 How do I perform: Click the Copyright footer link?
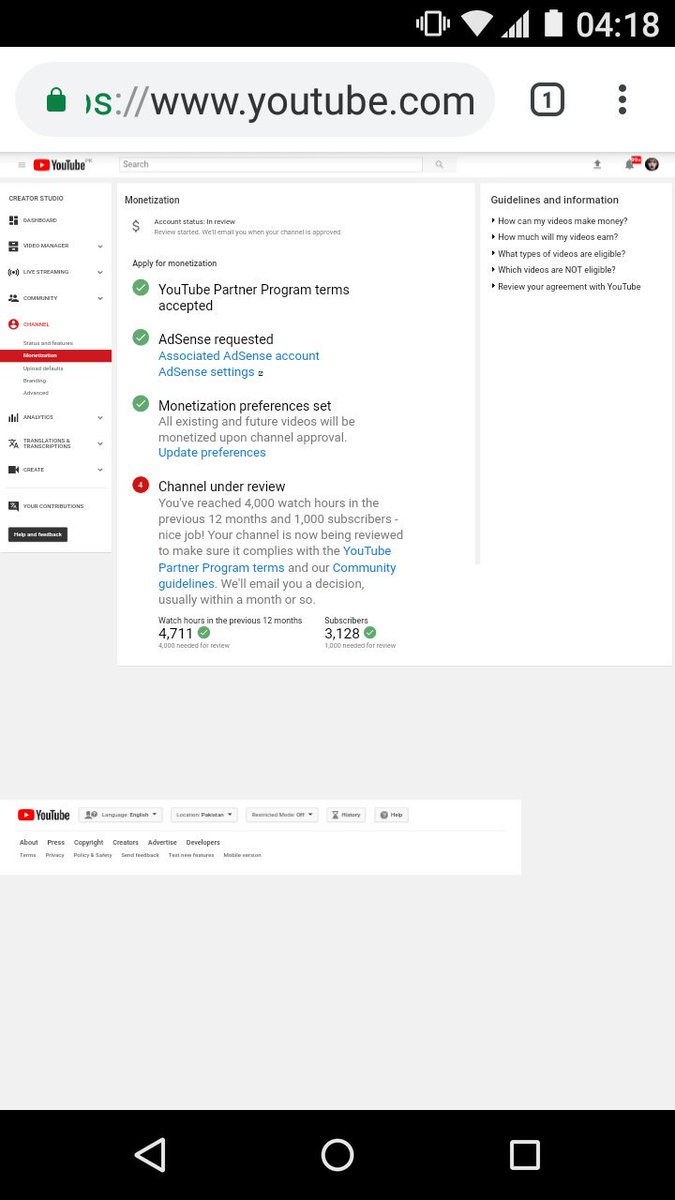pos(89,843)
